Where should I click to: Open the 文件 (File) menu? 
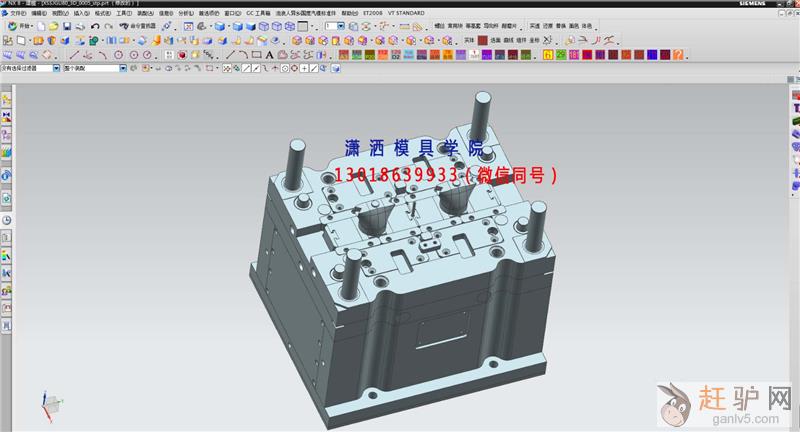(x=16, y=13)
